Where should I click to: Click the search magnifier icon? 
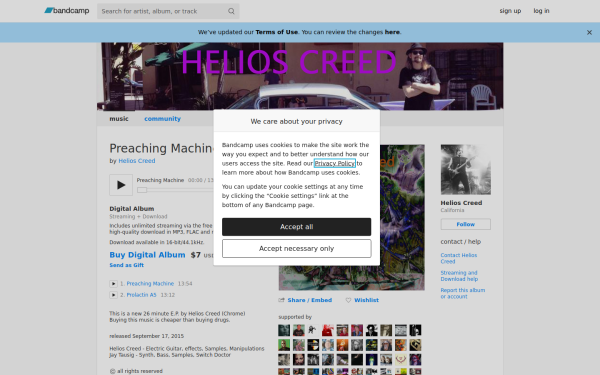231,11
